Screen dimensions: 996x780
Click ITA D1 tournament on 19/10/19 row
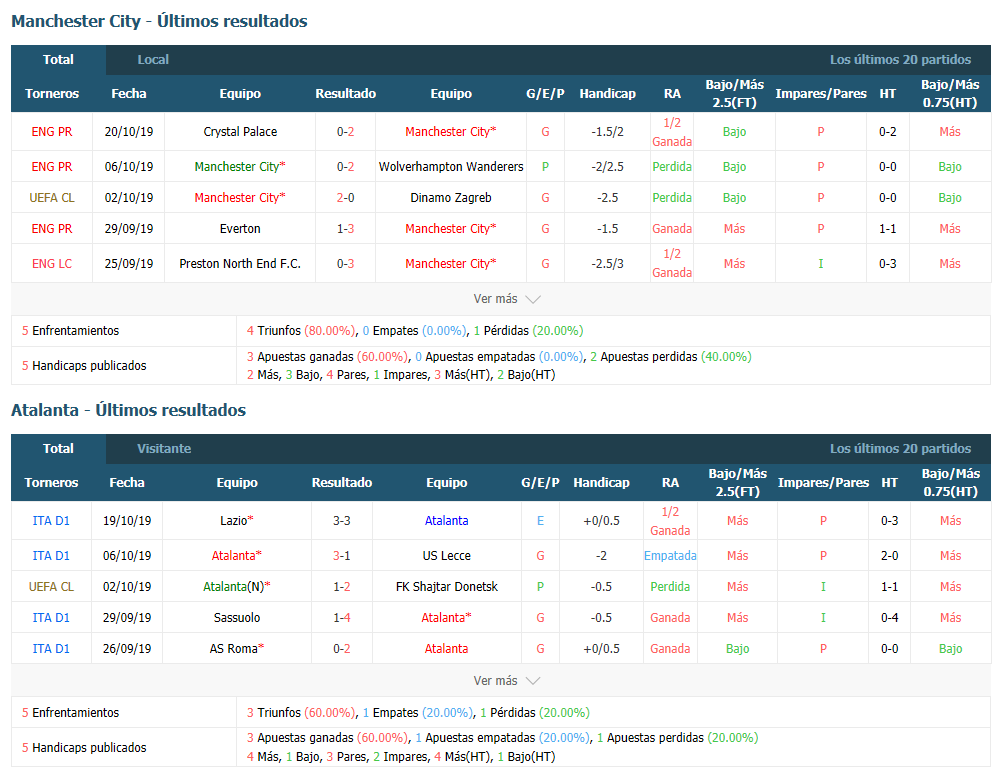(51, 520)
